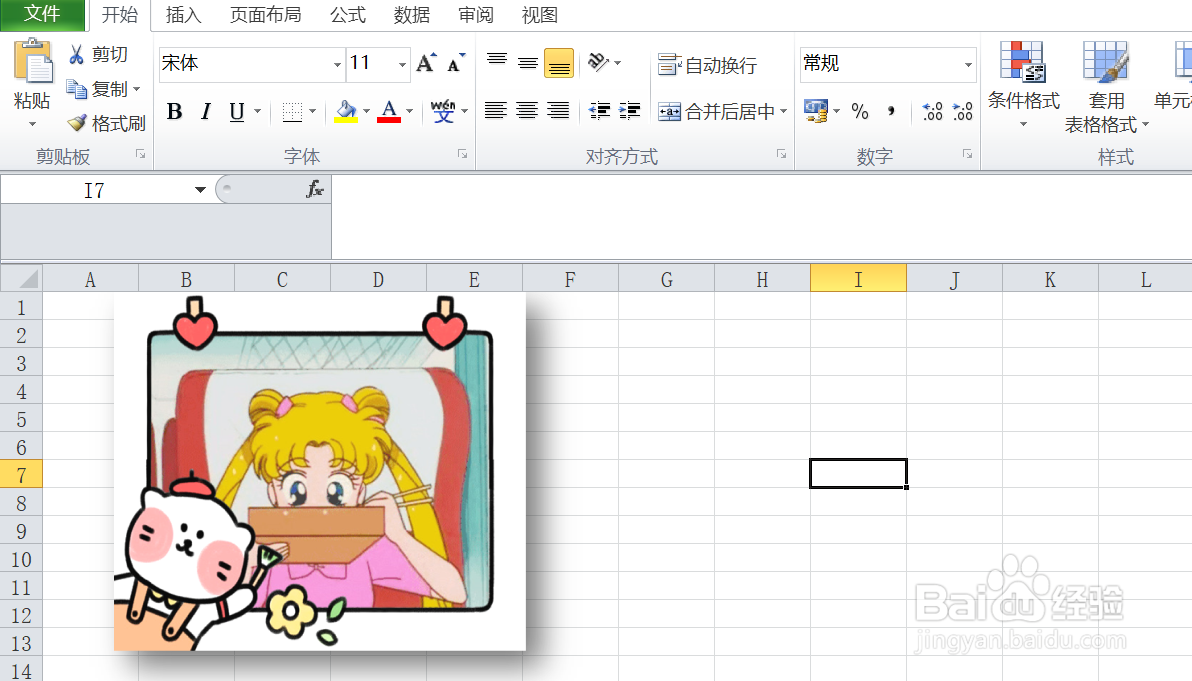Viewport: 1192px width, 681px height.
Task: Click the text orientation icon
Action: (x=598, y=62)
